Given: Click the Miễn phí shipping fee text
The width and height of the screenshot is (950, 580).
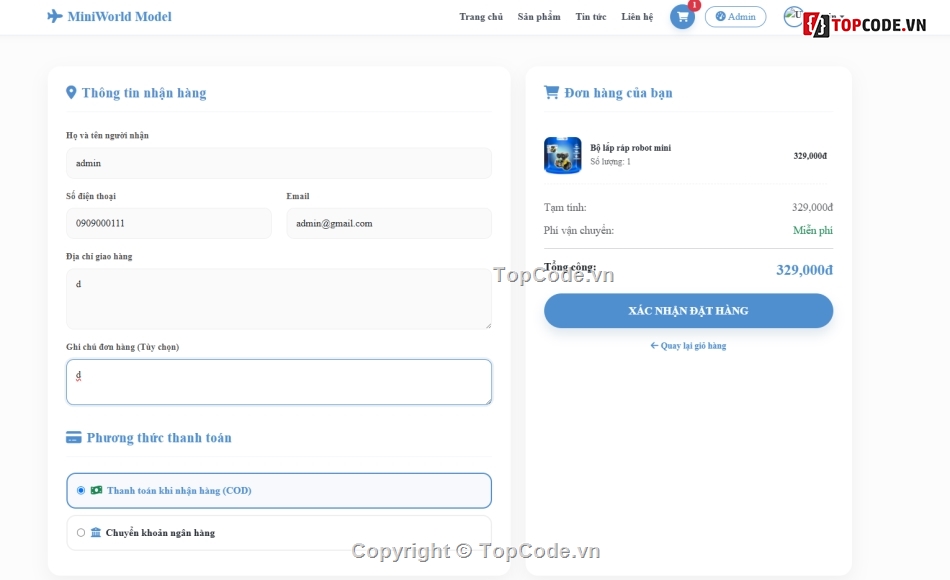Looking at the screenshot, I should 812,230.
